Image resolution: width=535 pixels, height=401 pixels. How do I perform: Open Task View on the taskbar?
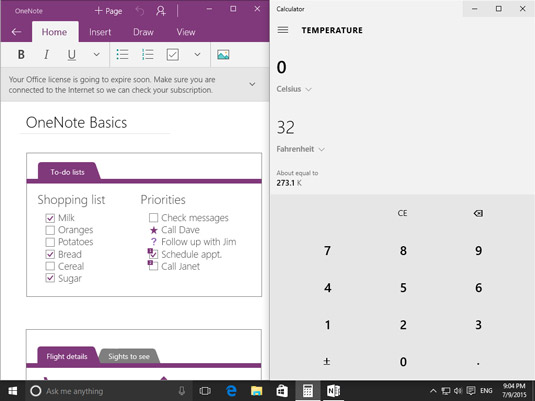coord(205,391)
